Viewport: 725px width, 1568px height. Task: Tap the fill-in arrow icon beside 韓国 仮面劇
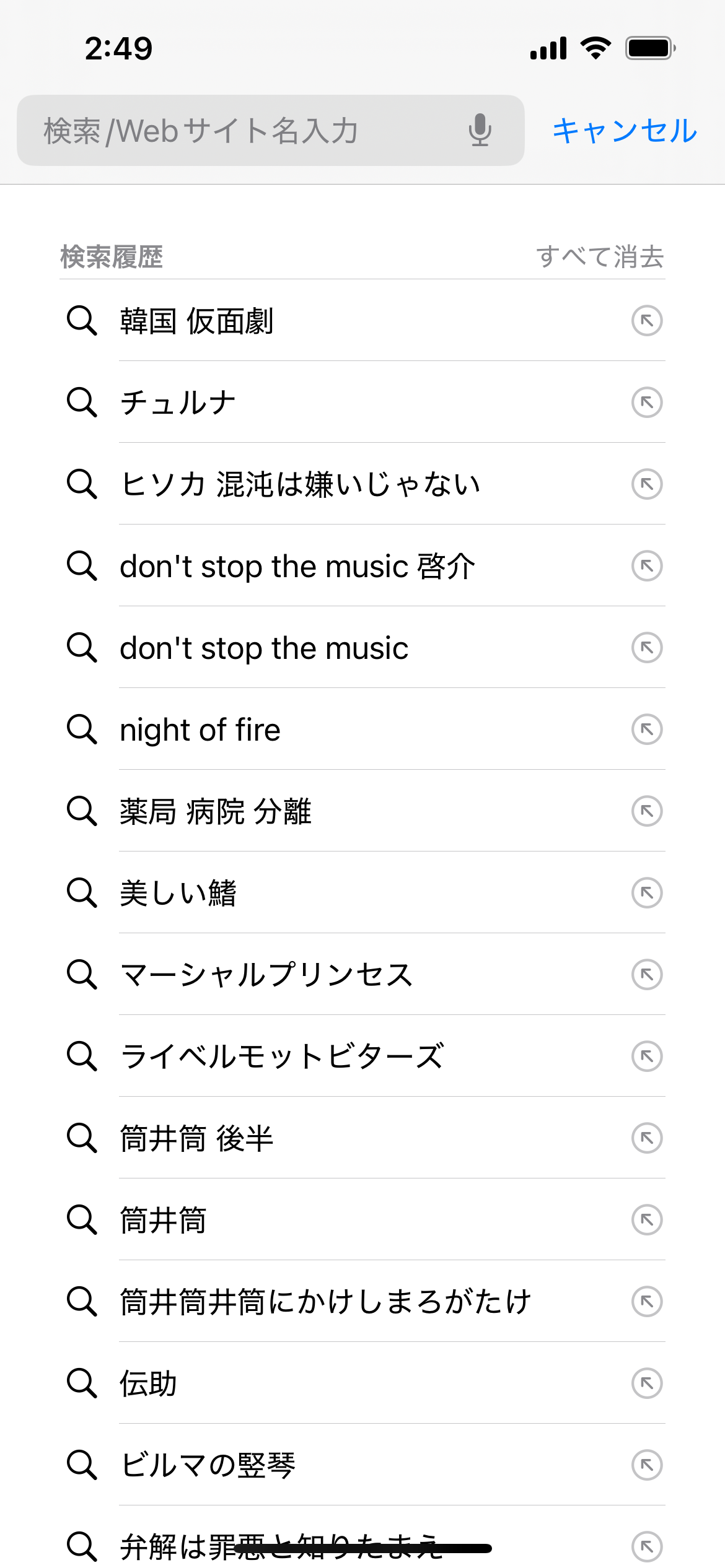tap(647, 321)
